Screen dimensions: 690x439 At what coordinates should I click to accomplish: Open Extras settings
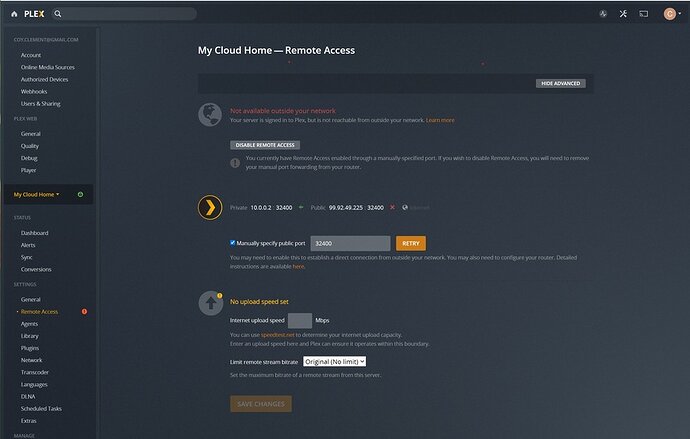click(x=29, y=421)
